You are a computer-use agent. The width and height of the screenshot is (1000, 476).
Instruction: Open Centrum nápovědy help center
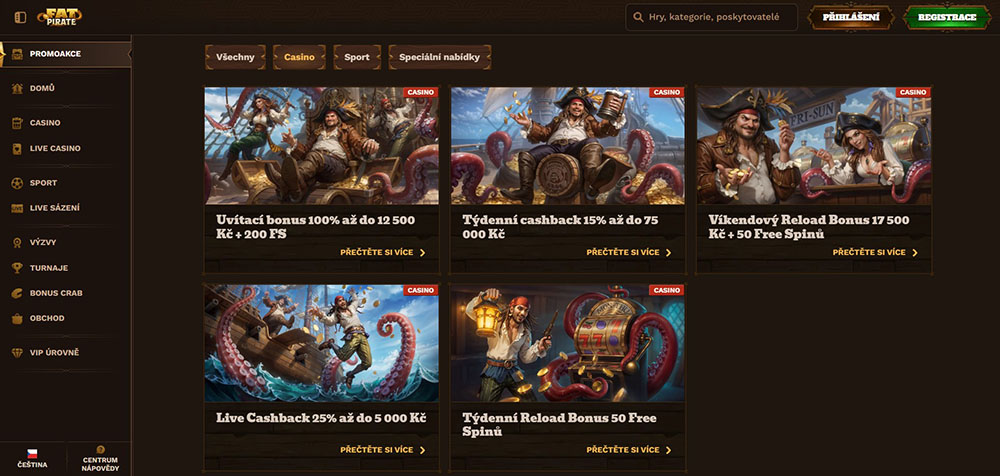point(100,458)
